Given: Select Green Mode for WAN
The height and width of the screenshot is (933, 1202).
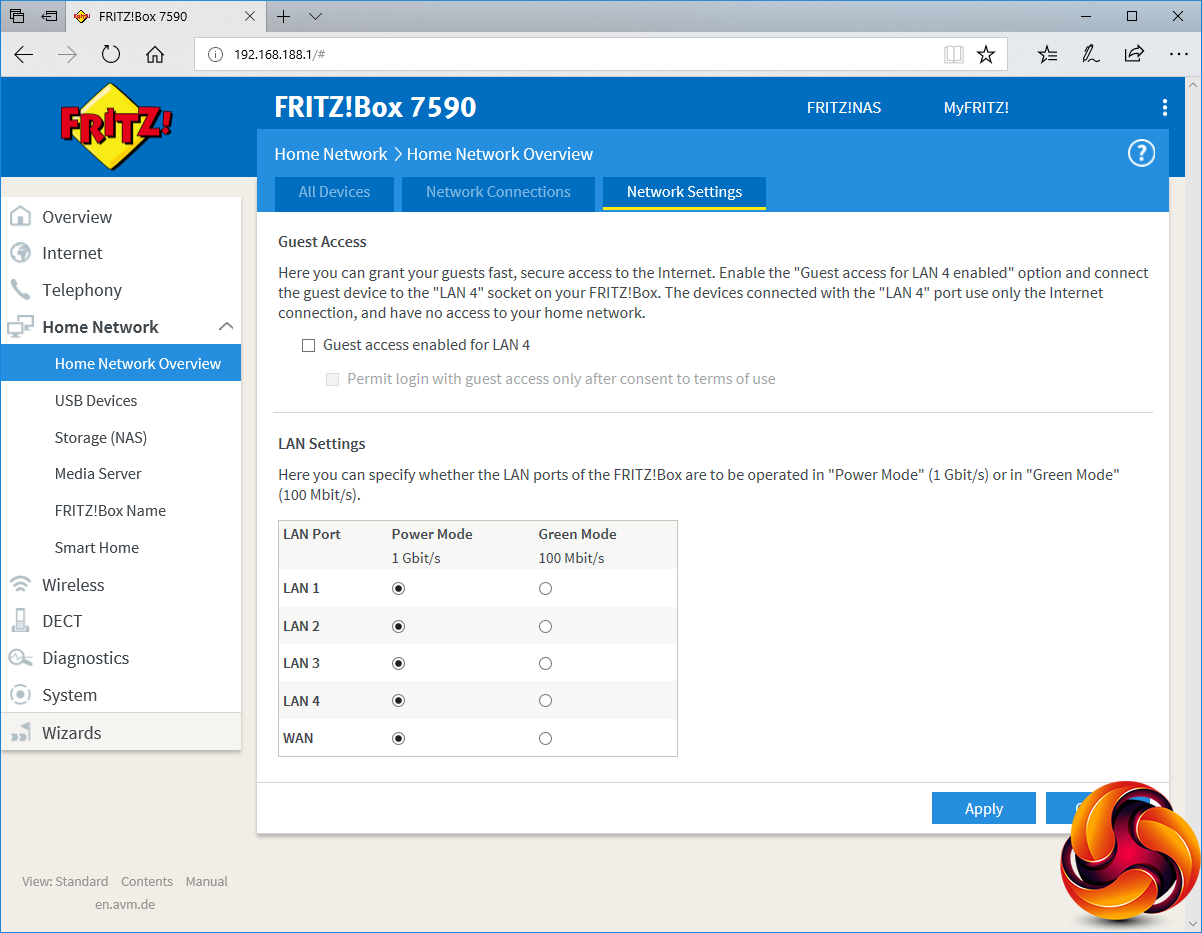Looking at the screenshot, I should point(545,738).
